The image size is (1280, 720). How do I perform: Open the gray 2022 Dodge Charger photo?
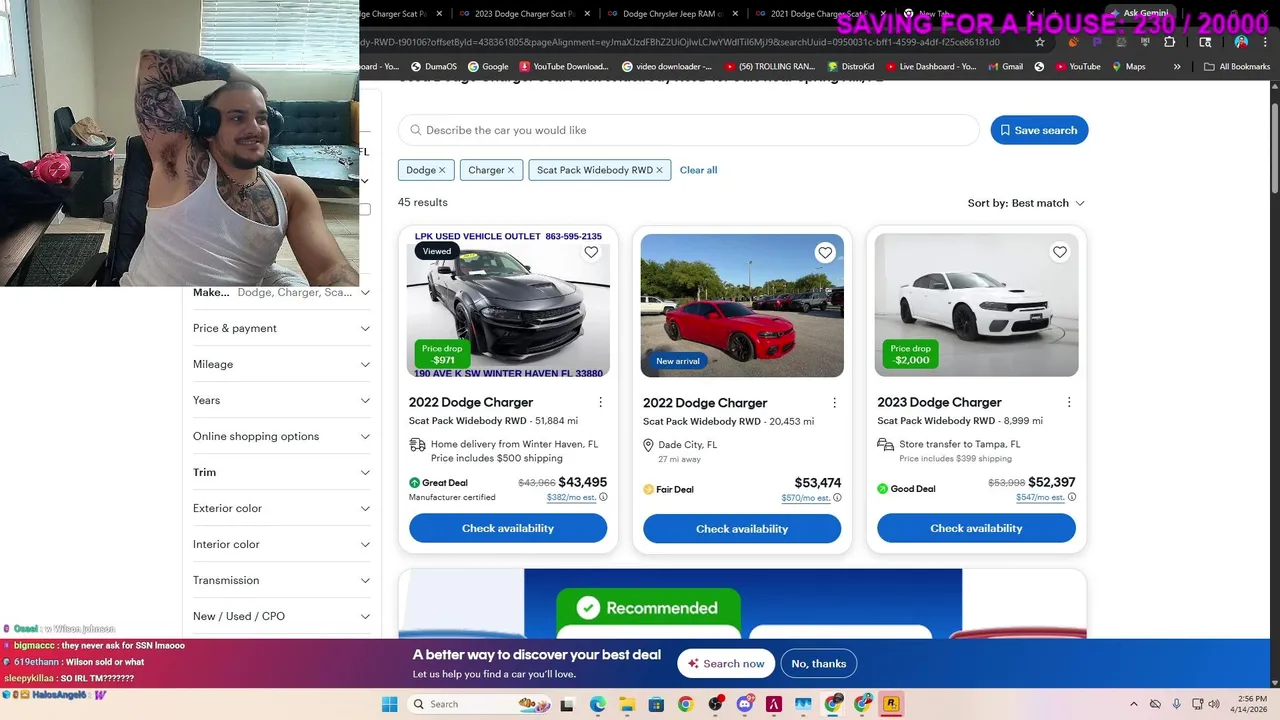tap(508, 305)
